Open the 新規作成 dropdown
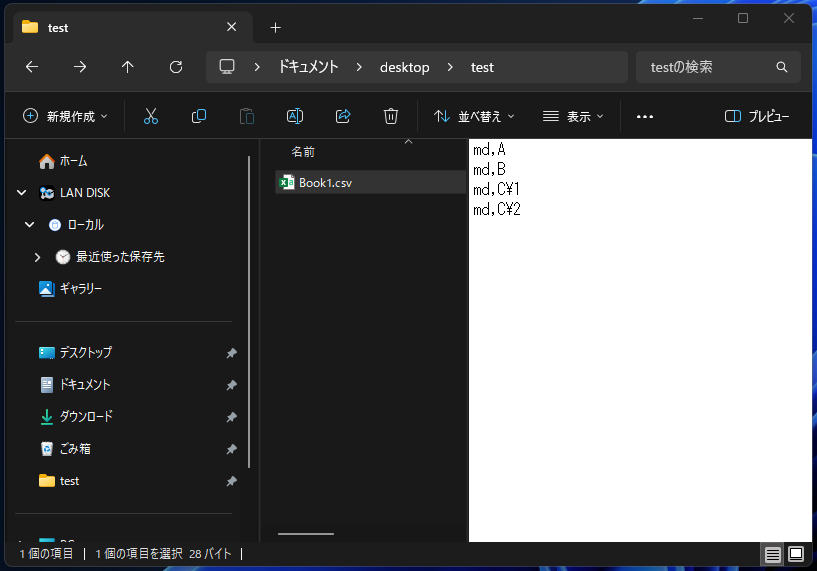The height and width of the screenshot is (571, 817). point(65,116)
